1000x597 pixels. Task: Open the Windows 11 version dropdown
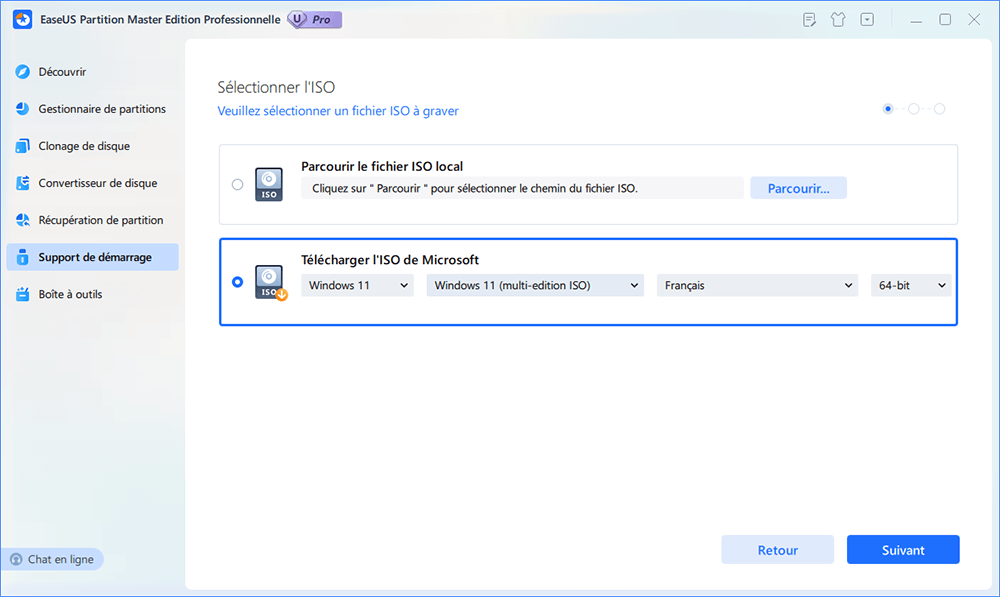click(357, 284)
